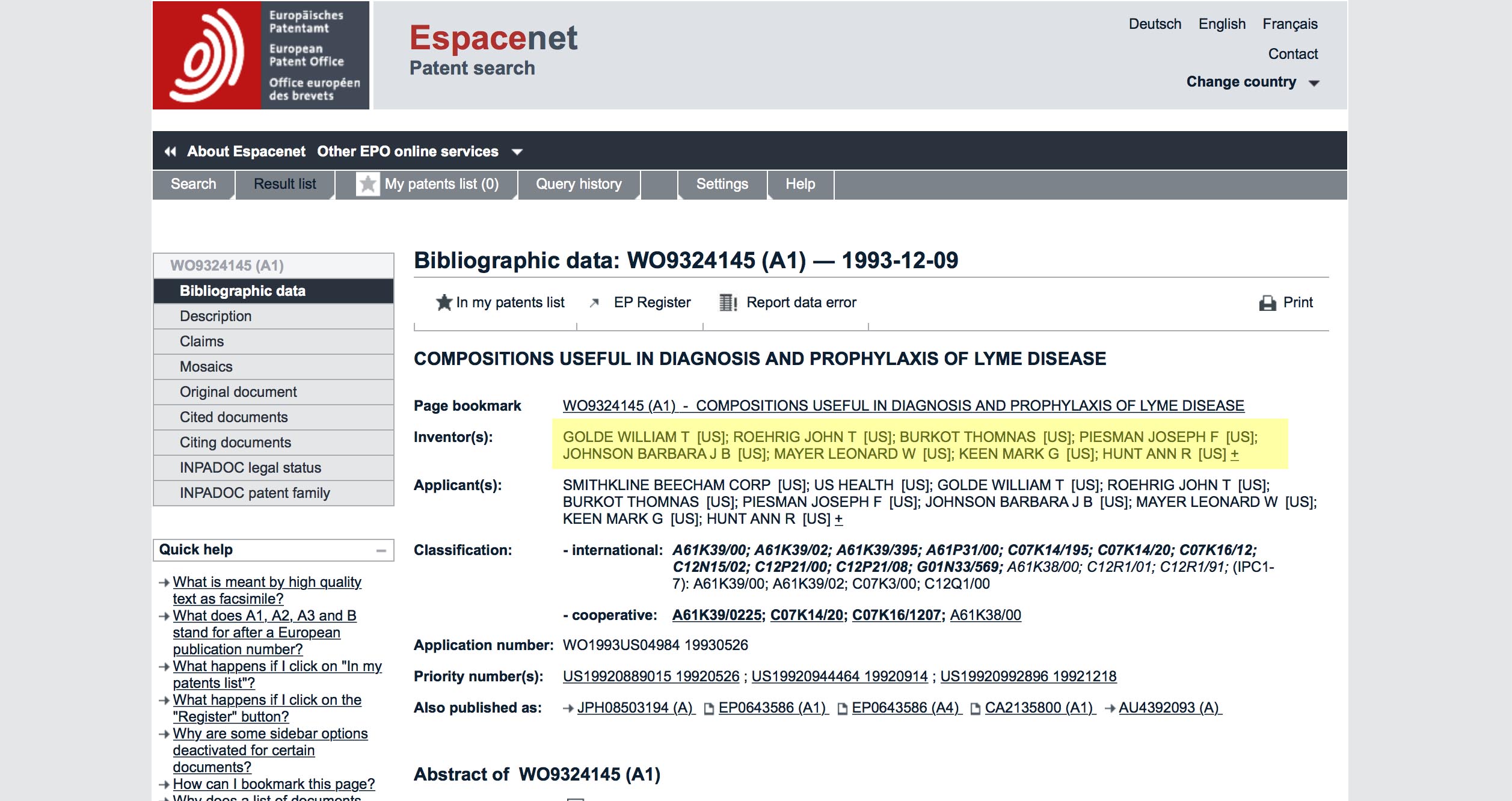Image resolution: width=1512 pixels, height=801 pixels.
Task: Click the Report data error icon
Action: click(x=727, y=302)
